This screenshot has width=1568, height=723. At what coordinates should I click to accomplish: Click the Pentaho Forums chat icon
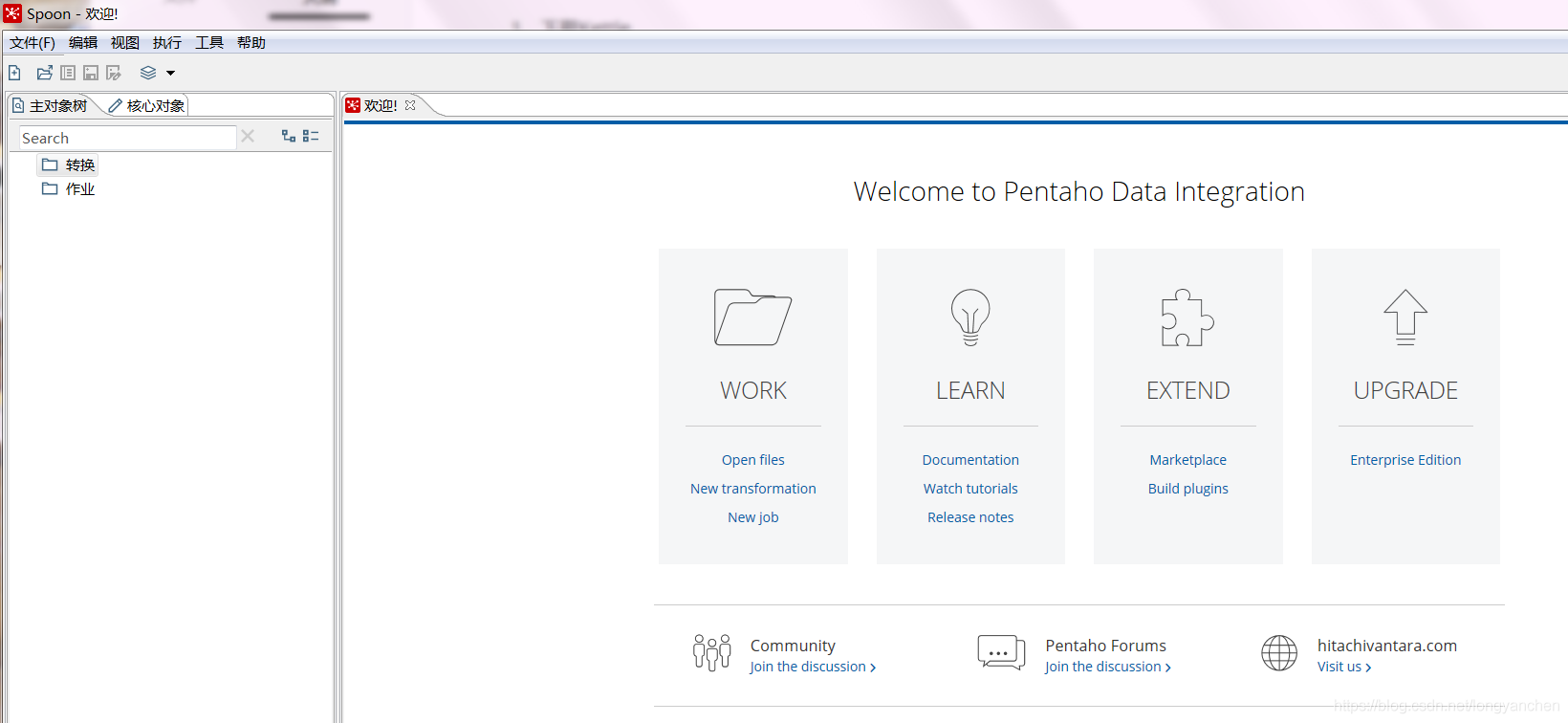pos(1001,652)
